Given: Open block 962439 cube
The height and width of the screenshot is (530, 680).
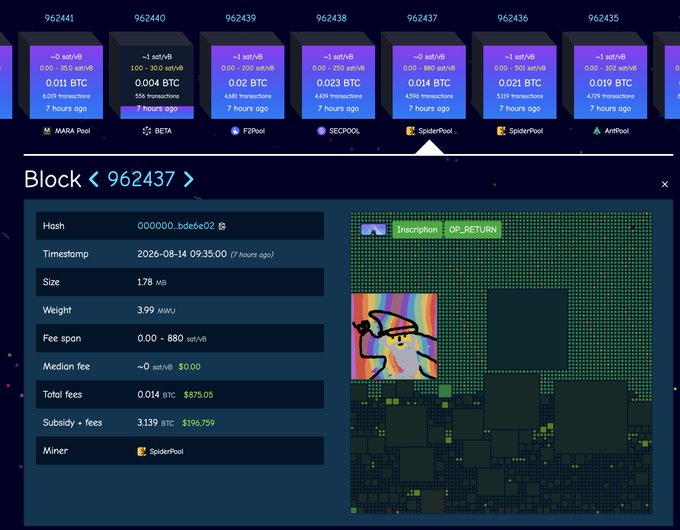Looking at the screenshot, I should pos(248,82).
